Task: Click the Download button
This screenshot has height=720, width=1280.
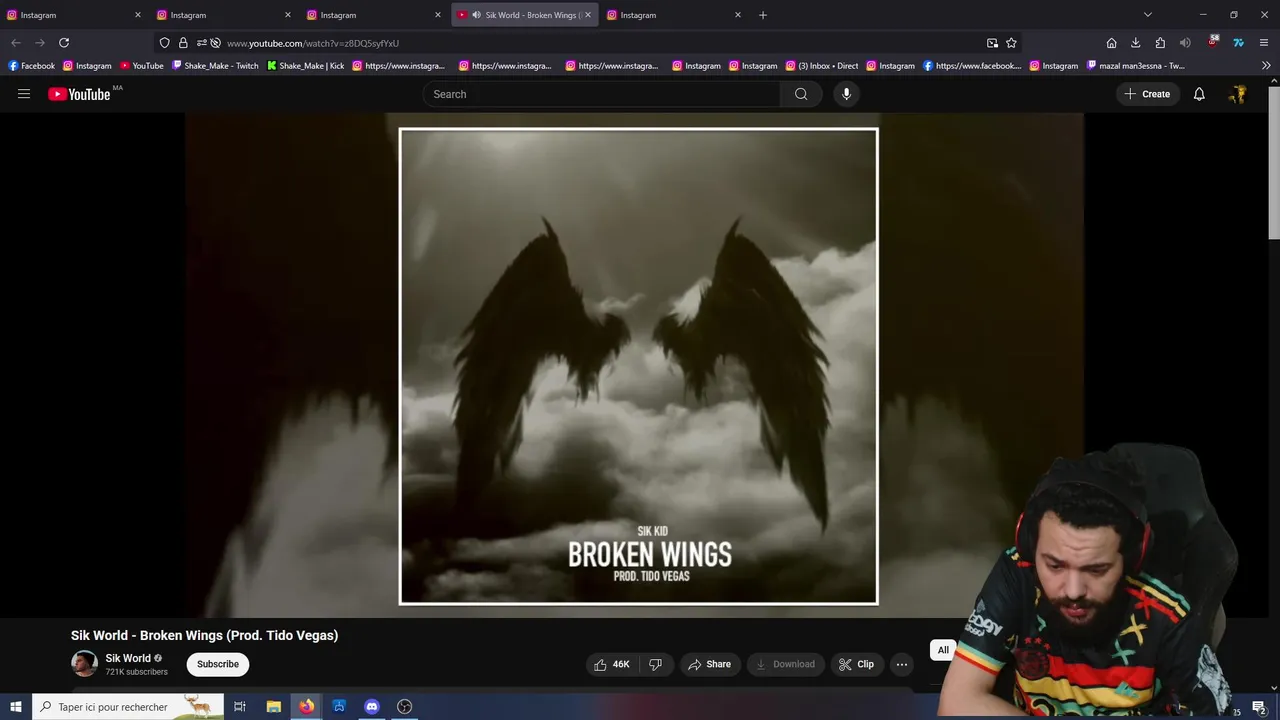Action: click(x=785, y=664)
